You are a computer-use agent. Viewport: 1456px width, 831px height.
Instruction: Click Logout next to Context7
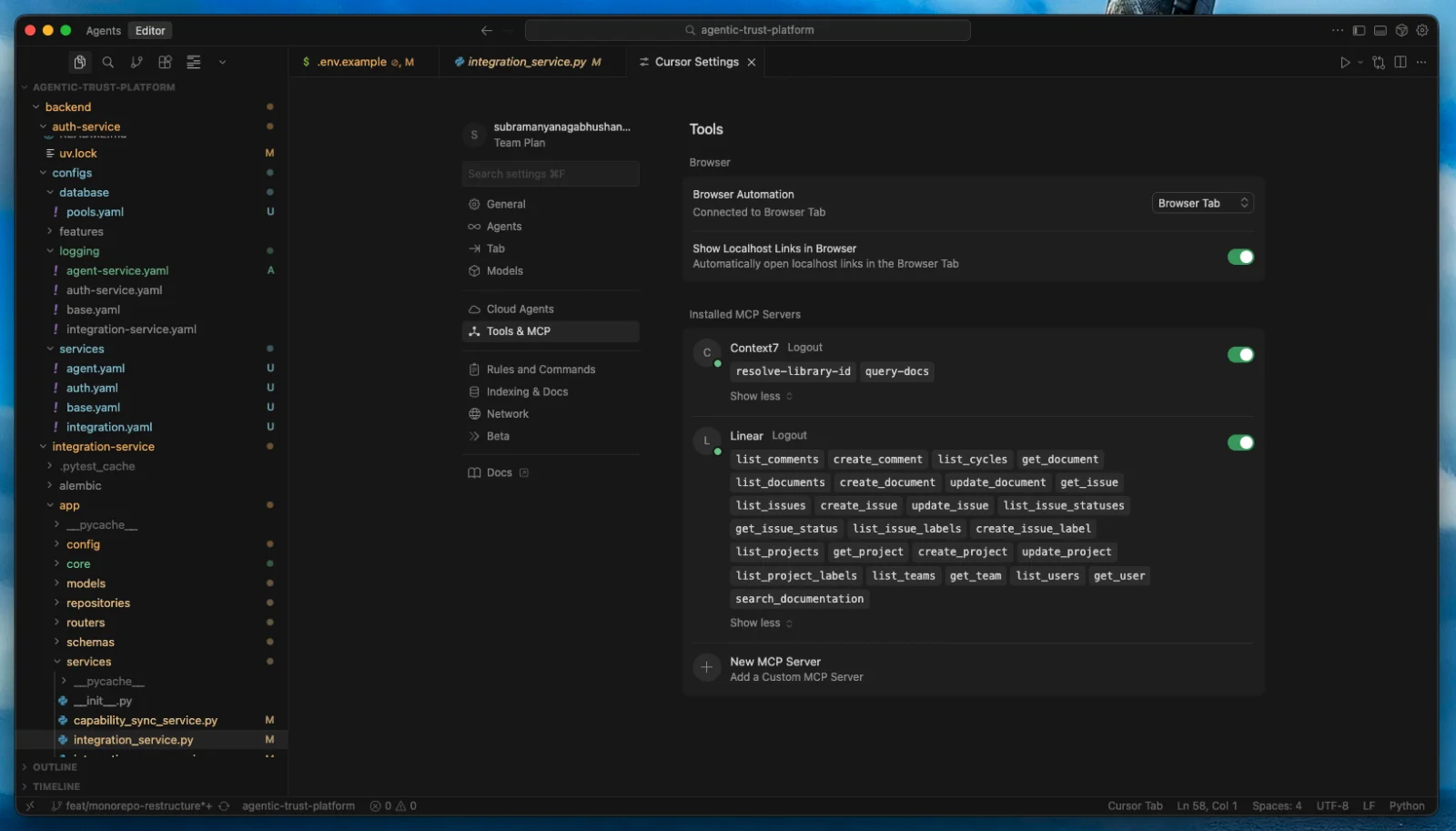pyautogui.click(x=804, y=348)
